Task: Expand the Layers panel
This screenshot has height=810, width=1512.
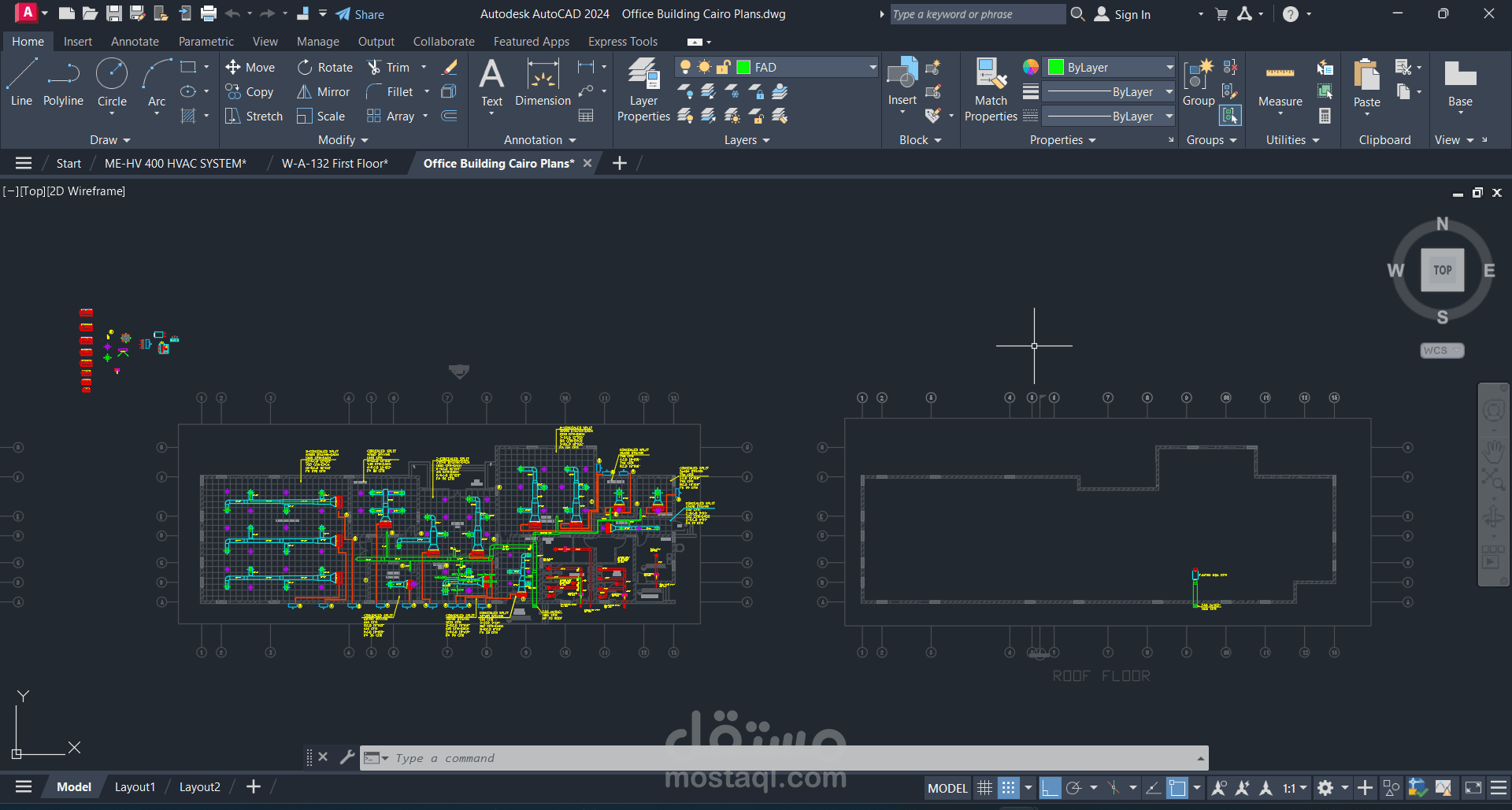Action: pos(747,140)
